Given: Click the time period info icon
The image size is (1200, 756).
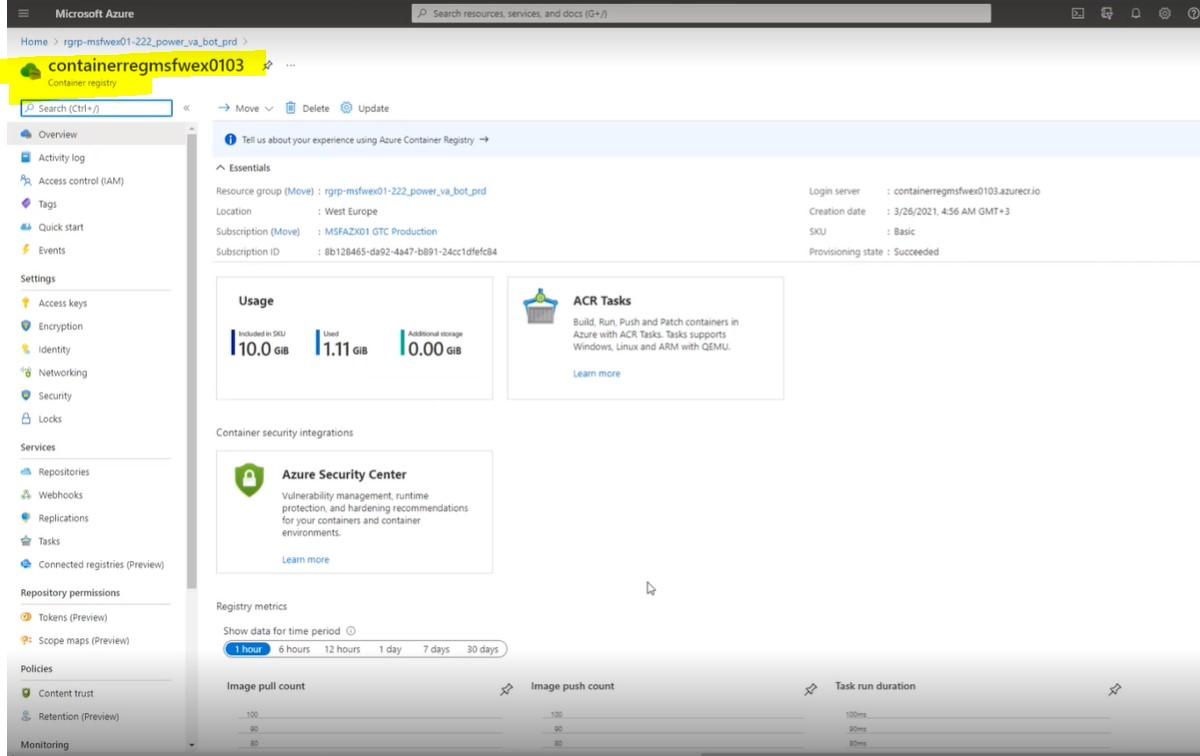Looking at the screenshot, I should [351, 631].
